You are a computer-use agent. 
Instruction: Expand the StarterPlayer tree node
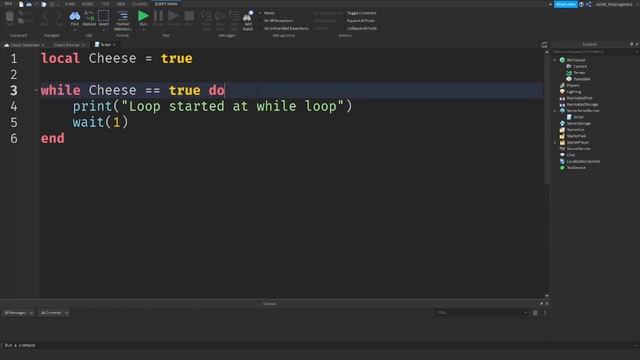[555, 142]
